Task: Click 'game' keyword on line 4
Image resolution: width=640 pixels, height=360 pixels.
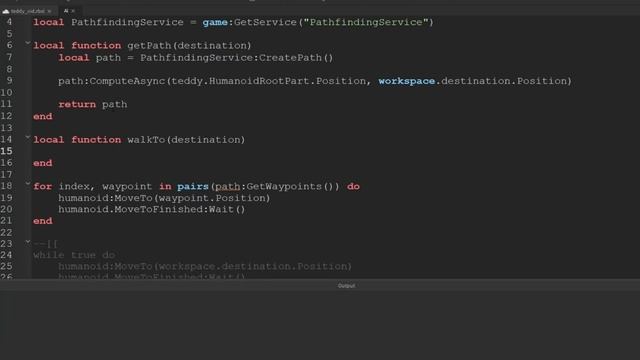Action: [215, 22]
